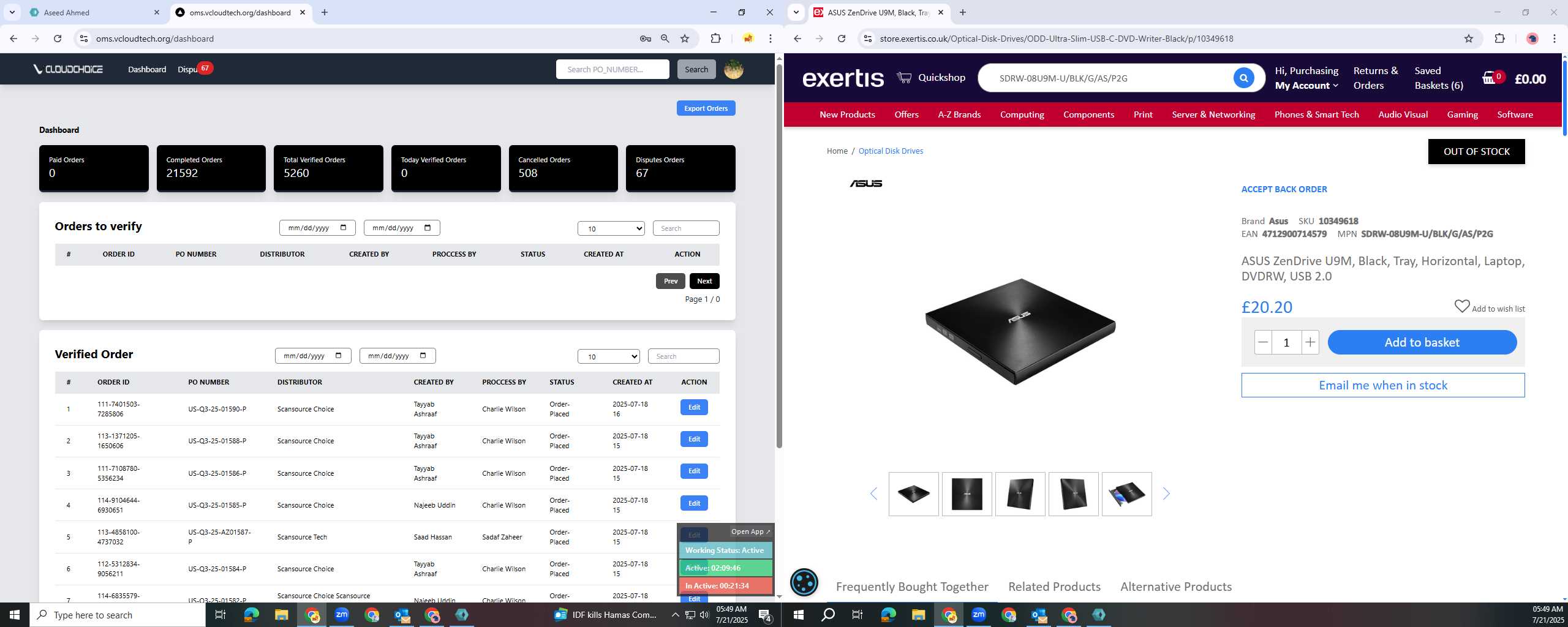Viewport: 1568px width, 627px height.
Task: Click the Exertis search magnifier icon
Action: pos(1243,78)
